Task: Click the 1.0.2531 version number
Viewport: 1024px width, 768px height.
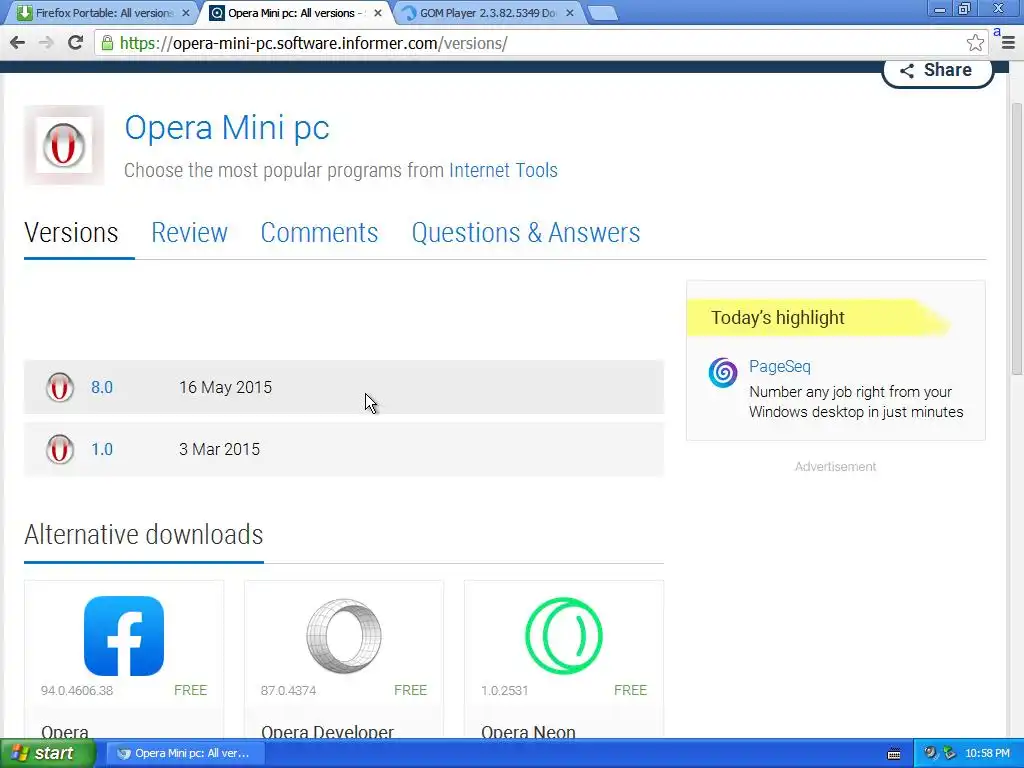Action: click(504, 690)
